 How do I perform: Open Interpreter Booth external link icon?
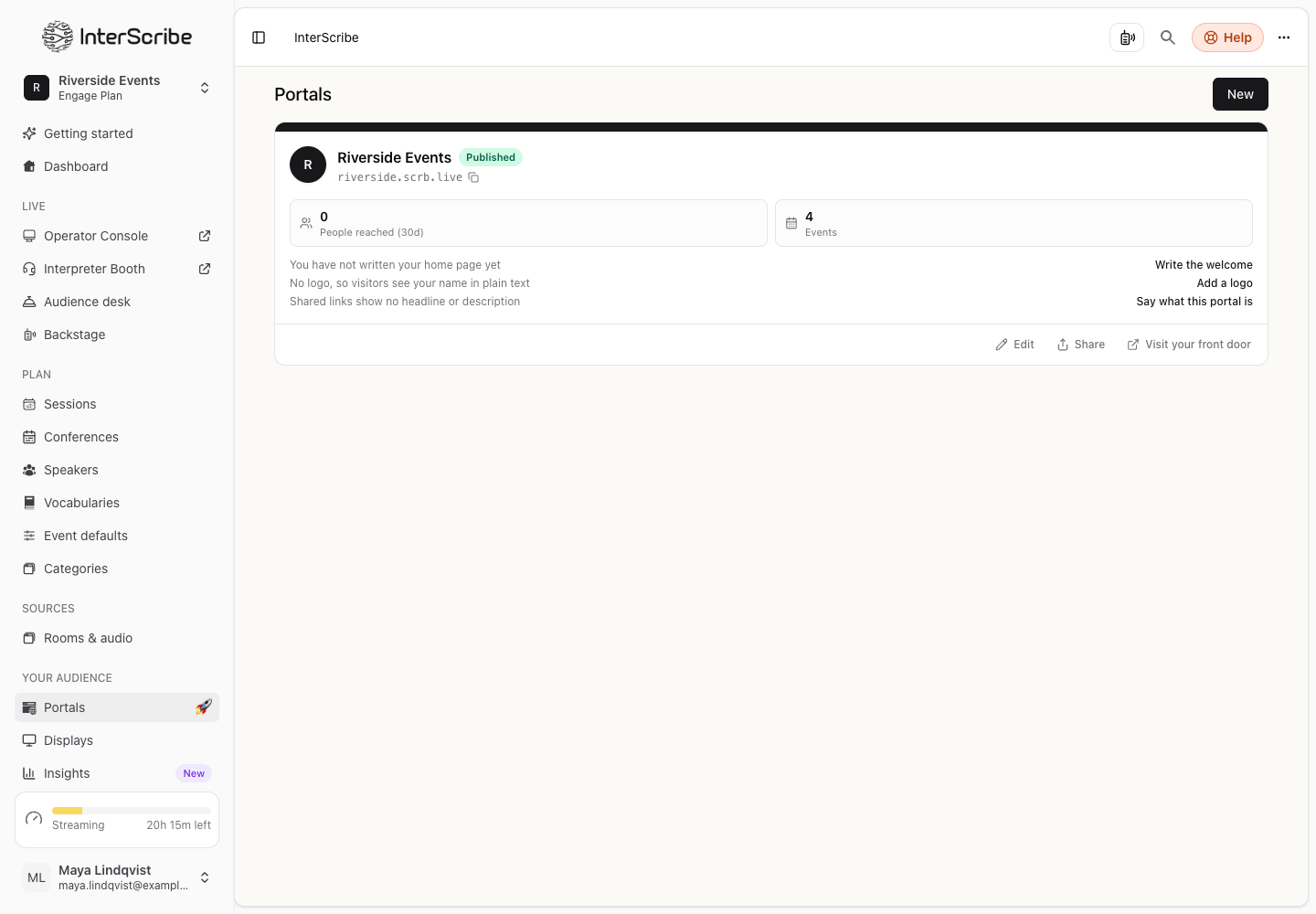[205, 269]
